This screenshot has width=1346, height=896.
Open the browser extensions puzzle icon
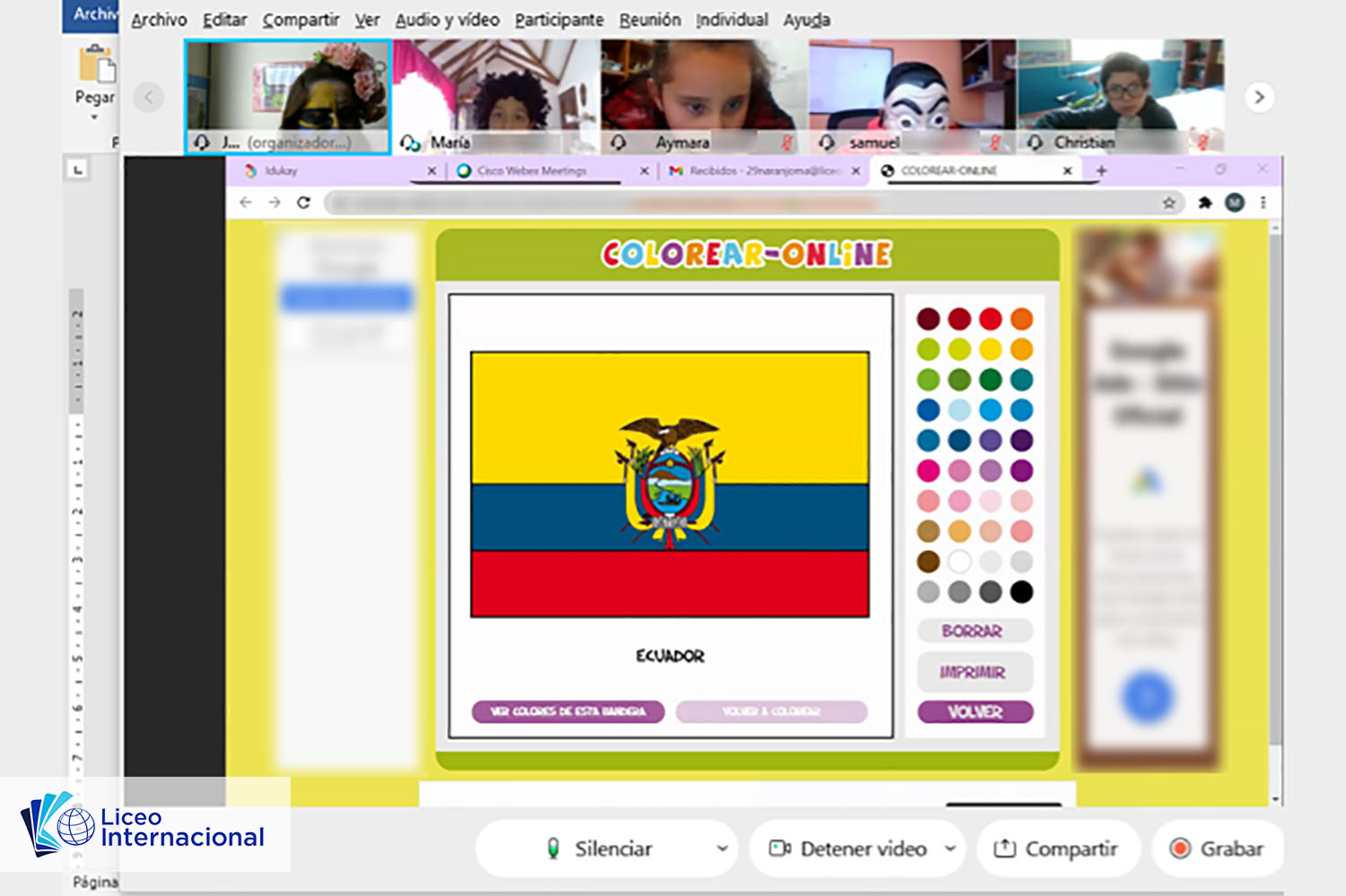(x=1204, y=203)
